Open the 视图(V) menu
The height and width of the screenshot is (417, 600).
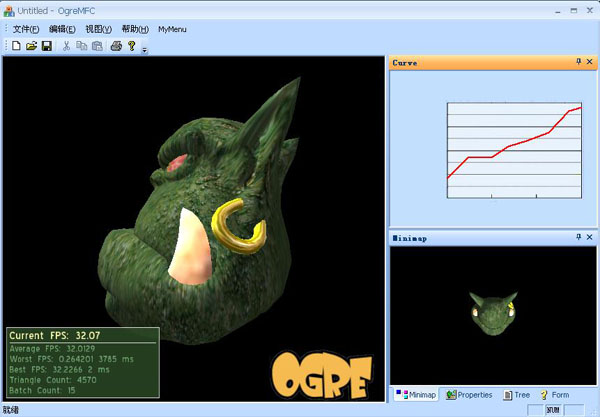coord(98,29)
